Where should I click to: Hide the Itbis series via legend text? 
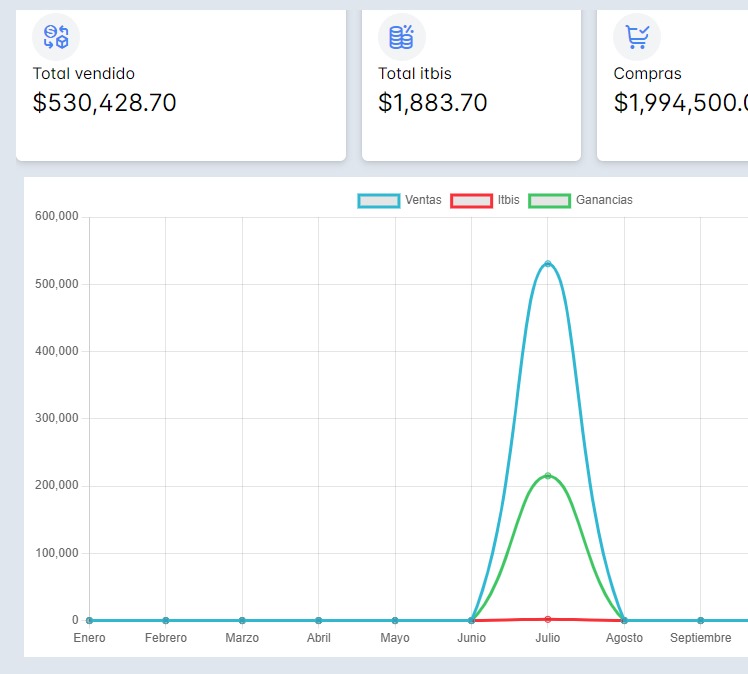(x=508, y=200)
